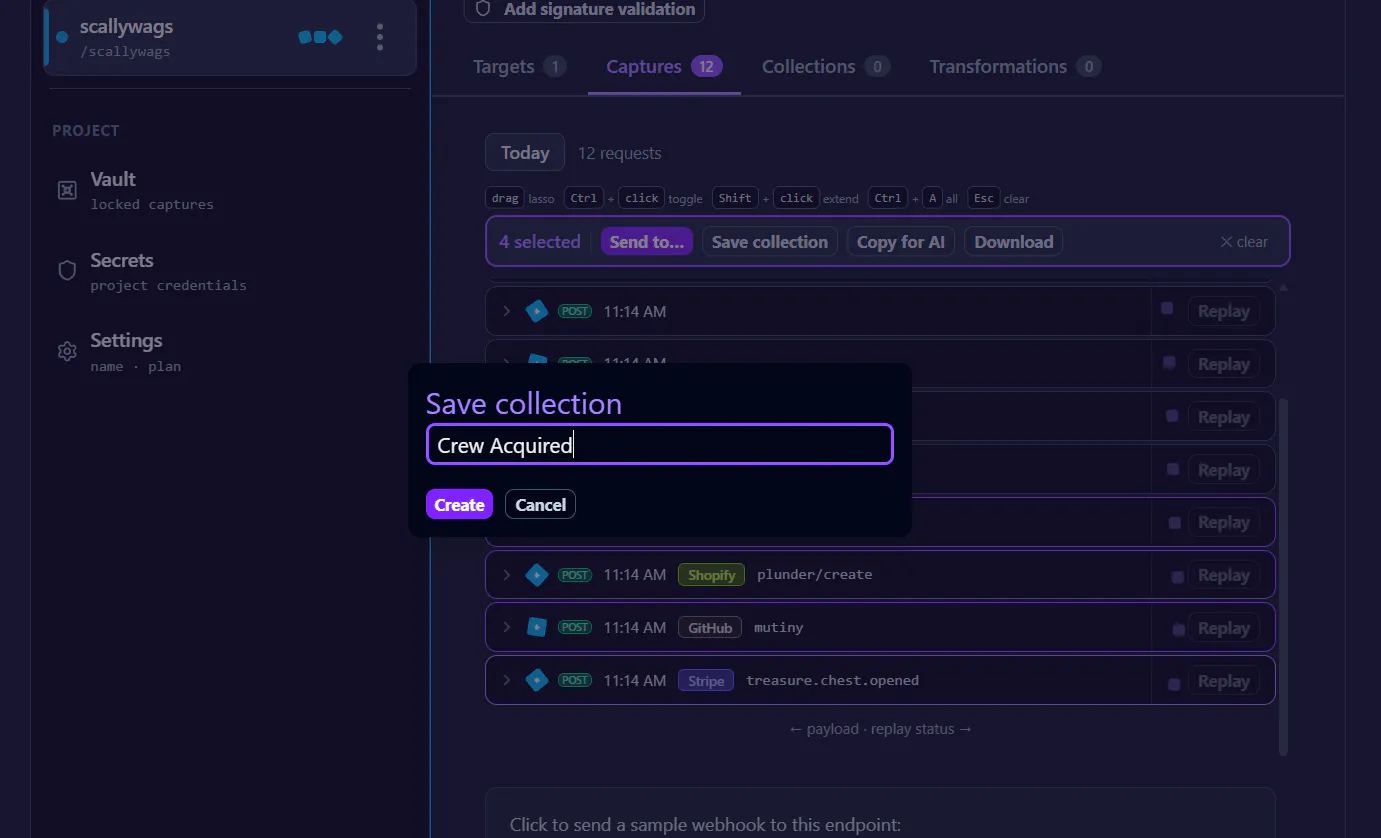The image size is (1381, 838).
Task: Click Copy for AI
Action: coord(901,242)
